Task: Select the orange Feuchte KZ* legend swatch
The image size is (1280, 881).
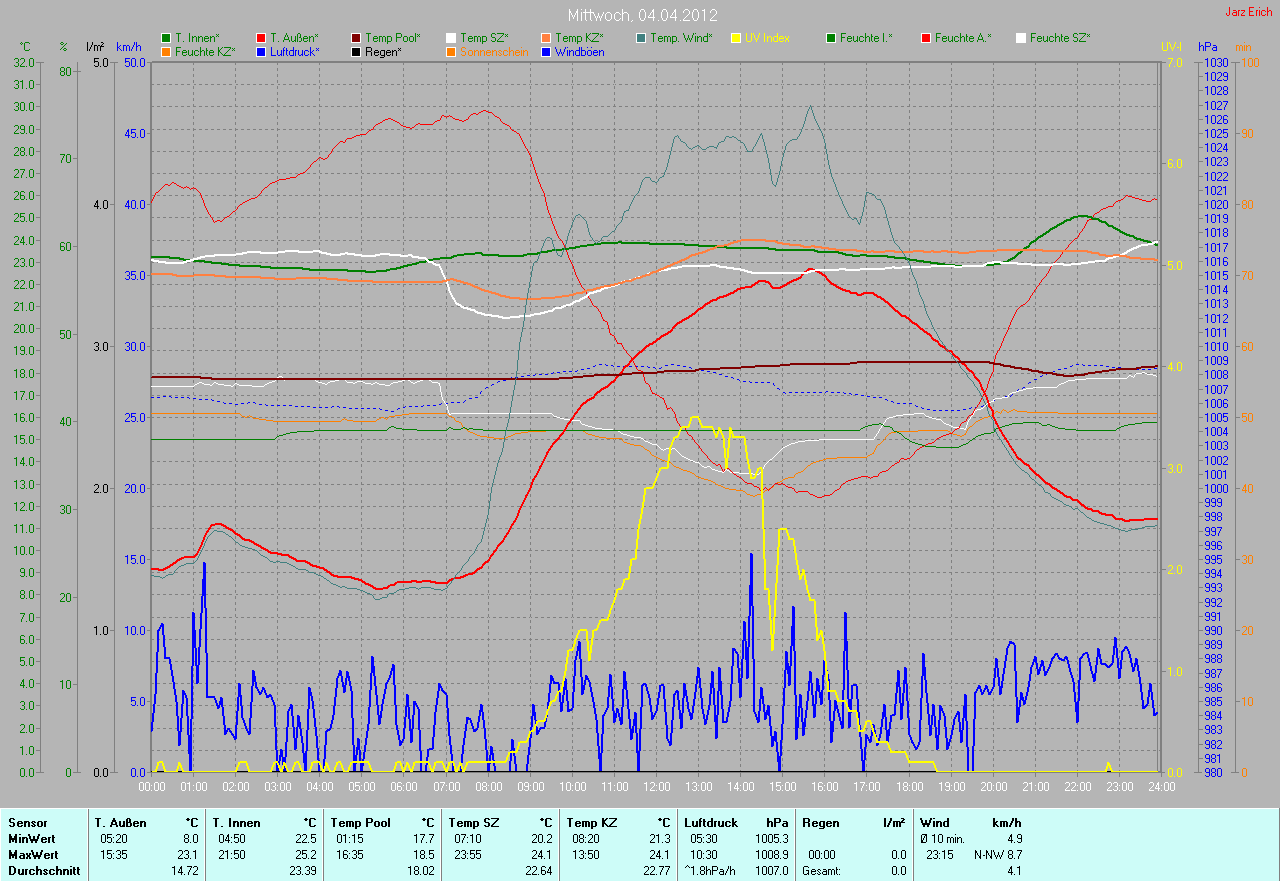Action: pyautogui.click(x=166, y=51)
